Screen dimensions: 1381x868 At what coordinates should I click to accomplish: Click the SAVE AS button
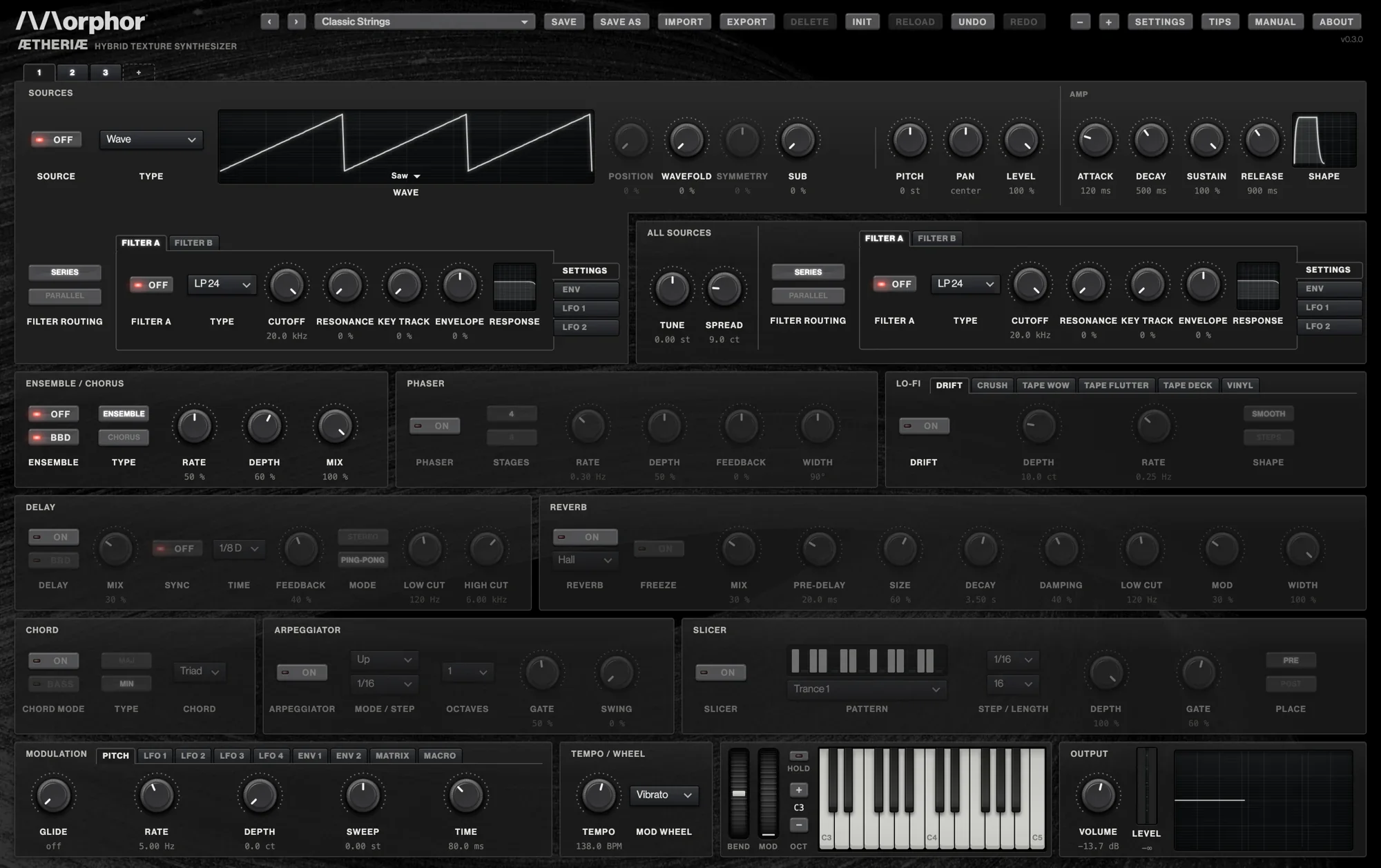pos(620,21)
